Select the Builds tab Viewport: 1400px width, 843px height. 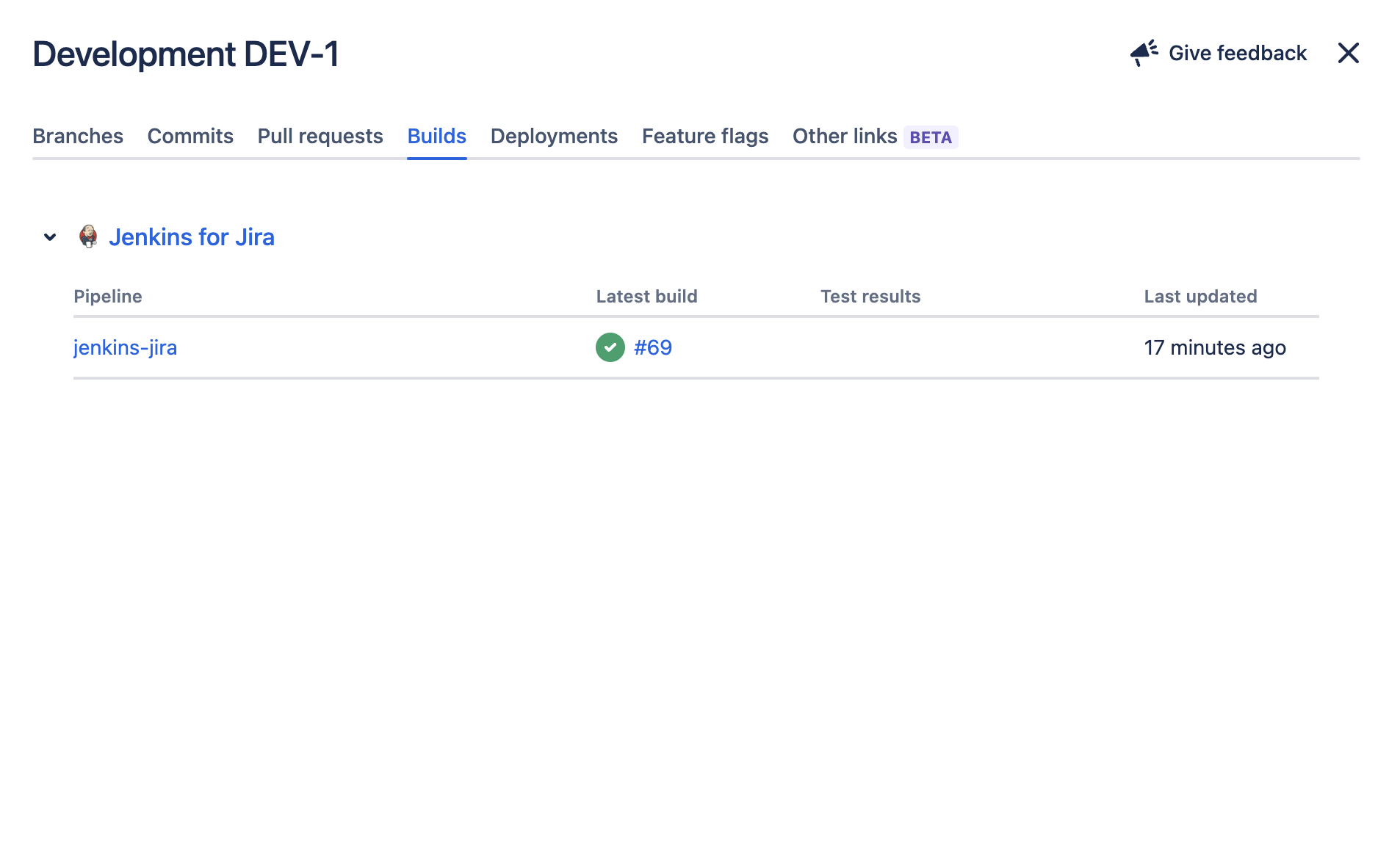pos(437,136)
